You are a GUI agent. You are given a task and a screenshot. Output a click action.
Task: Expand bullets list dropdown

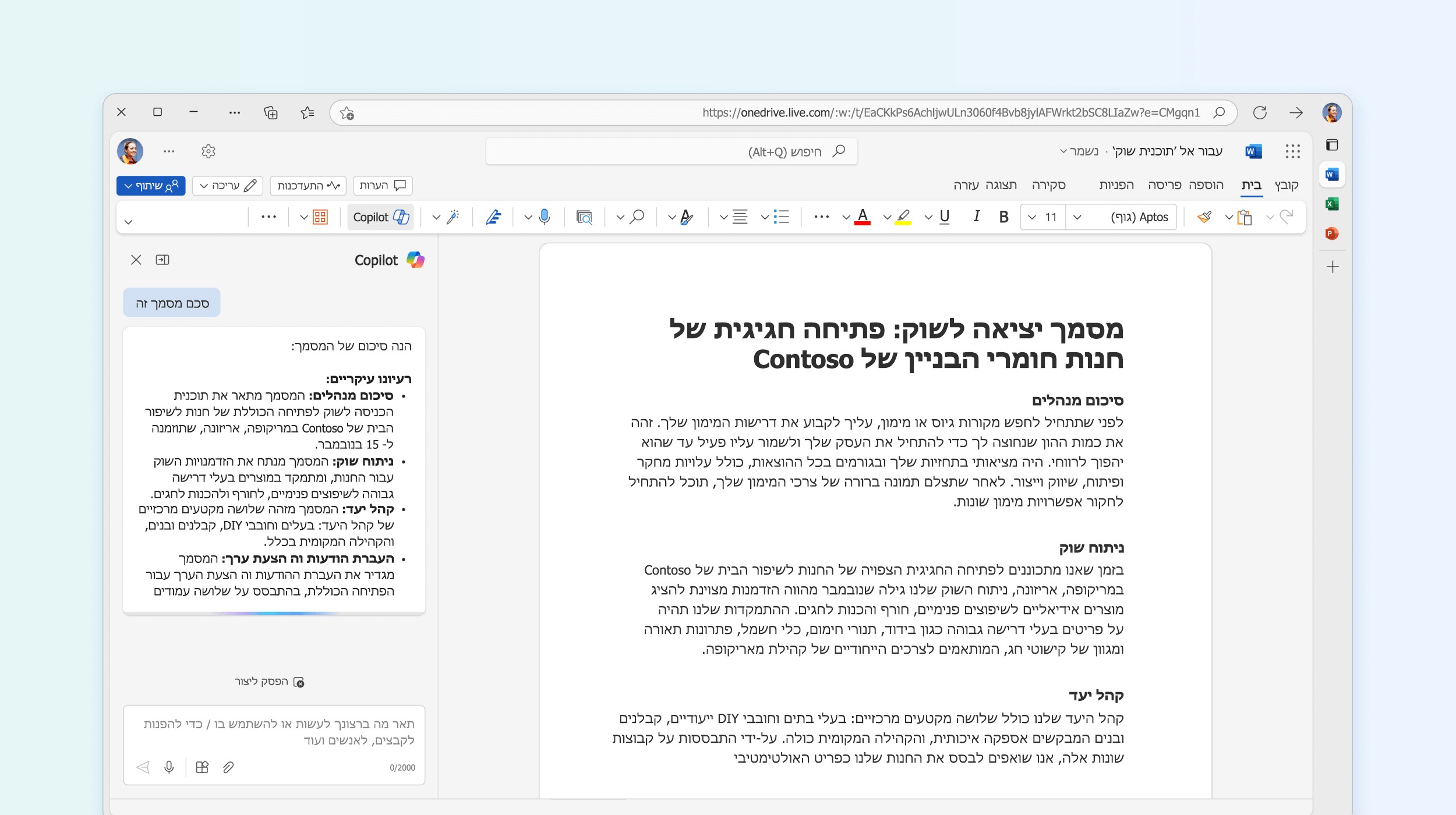click(765, 218)
